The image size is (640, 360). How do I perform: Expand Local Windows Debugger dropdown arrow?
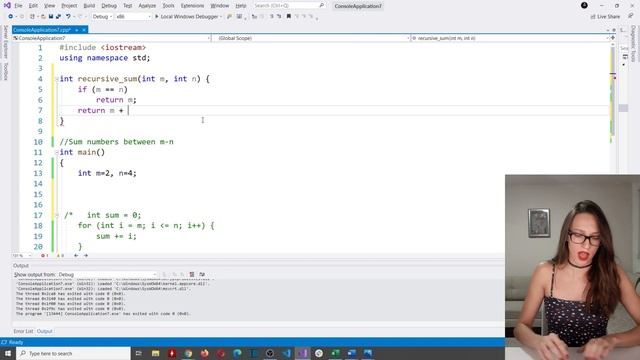pos(221,17)
